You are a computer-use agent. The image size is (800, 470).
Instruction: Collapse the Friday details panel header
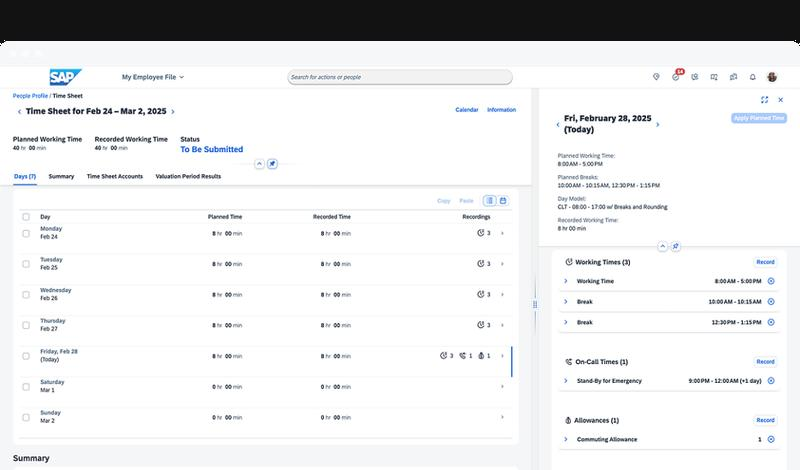pyautogui.click(x=662, y=246)
